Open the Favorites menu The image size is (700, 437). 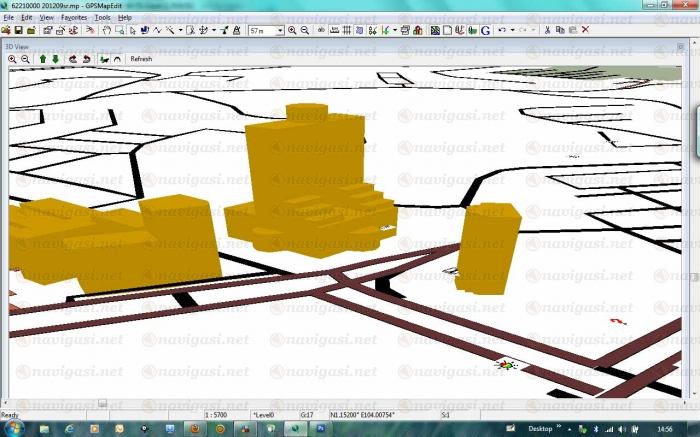[74, 17]
